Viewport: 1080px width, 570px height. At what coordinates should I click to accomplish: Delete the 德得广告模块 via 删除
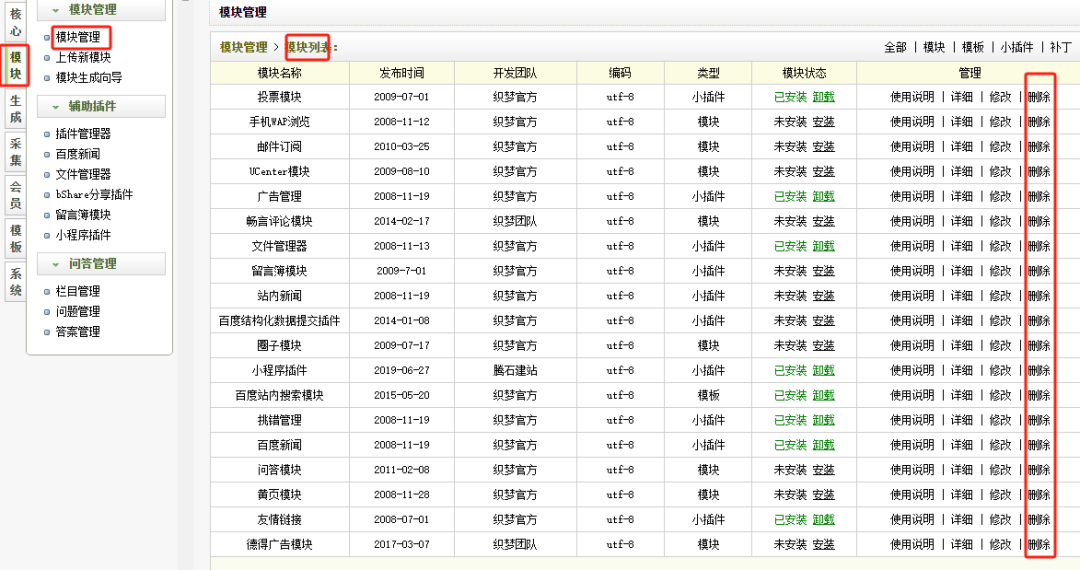click(x=1039, y=545)
